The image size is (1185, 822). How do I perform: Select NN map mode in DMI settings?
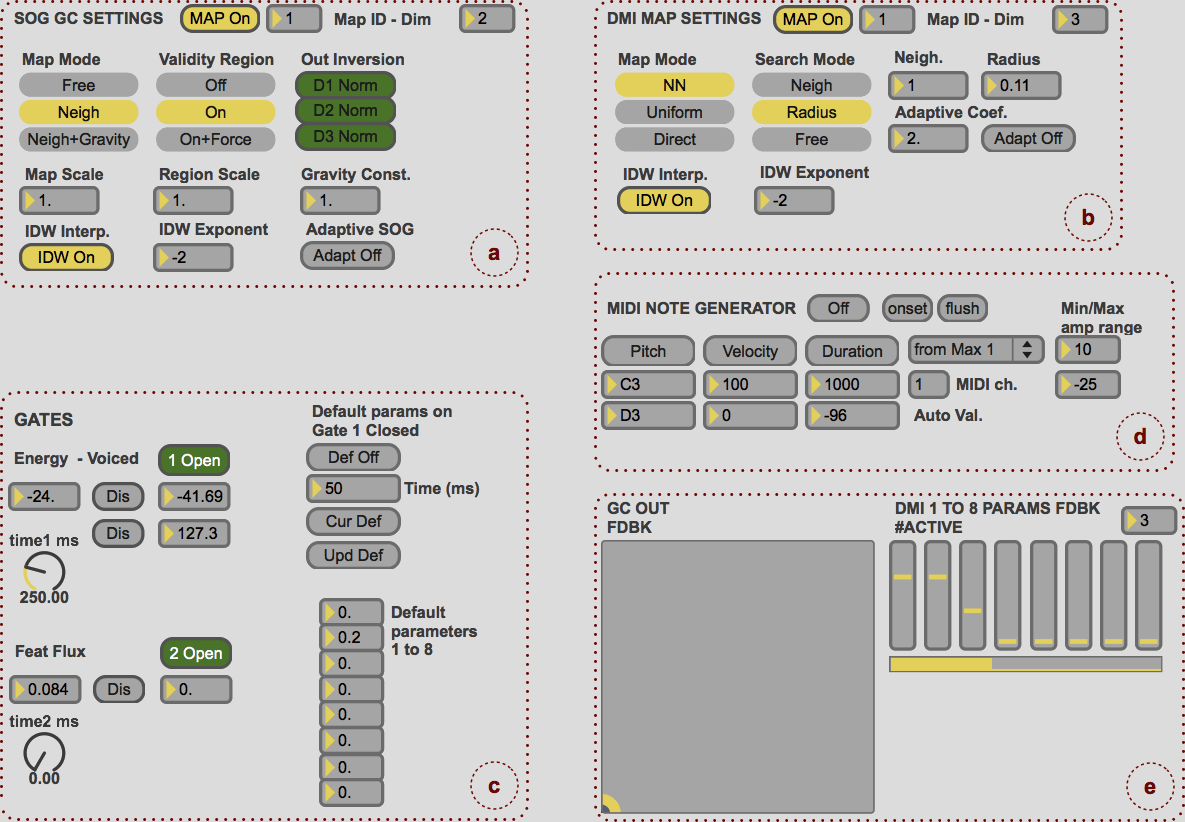[674, 85]
